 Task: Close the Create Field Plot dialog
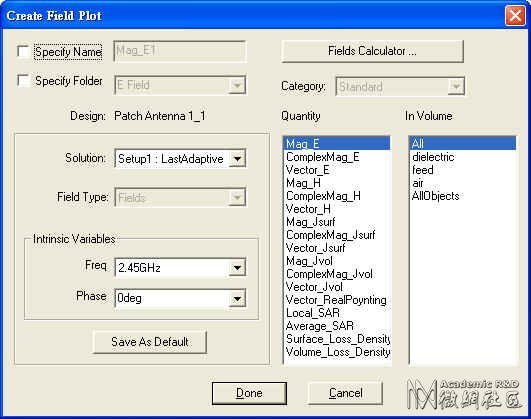pyautogui.click(x=515, y=16)
